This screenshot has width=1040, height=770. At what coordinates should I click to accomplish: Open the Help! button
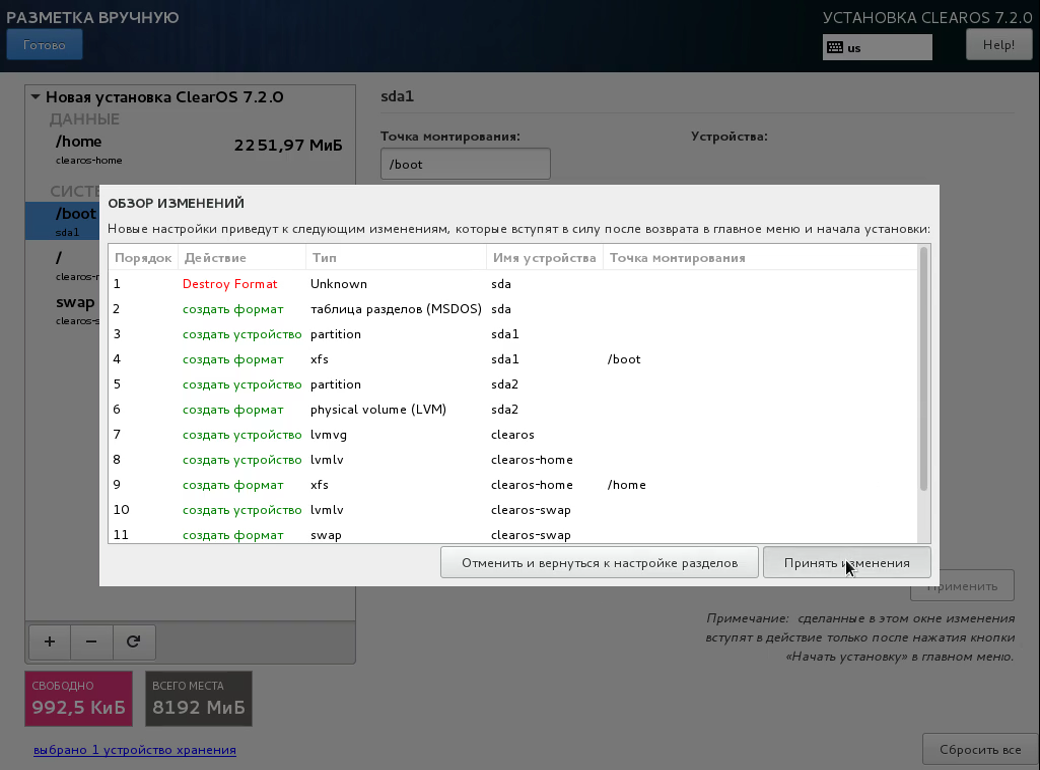coord(998,45)
